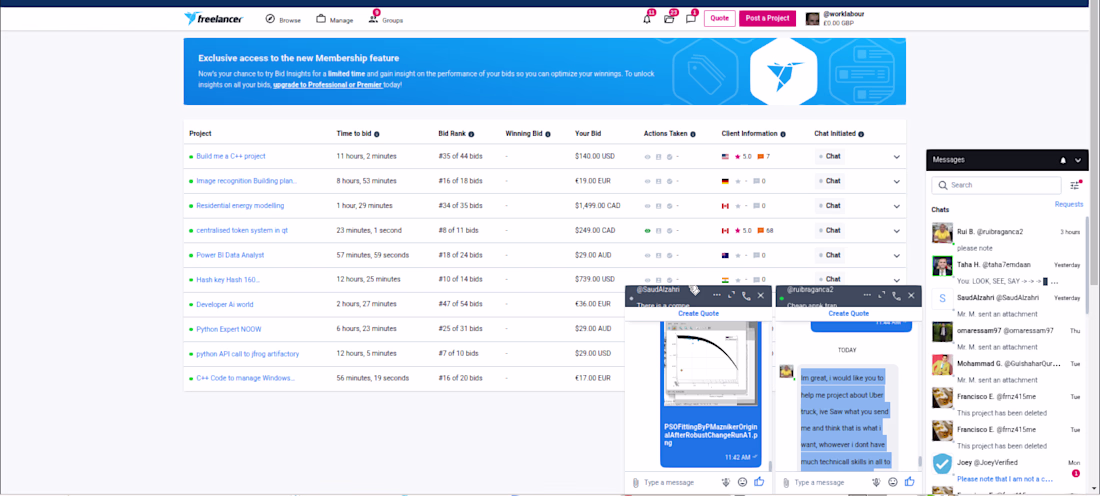
Task: Attach a file in SaudAlzahri chat
Action: [635, 483]
